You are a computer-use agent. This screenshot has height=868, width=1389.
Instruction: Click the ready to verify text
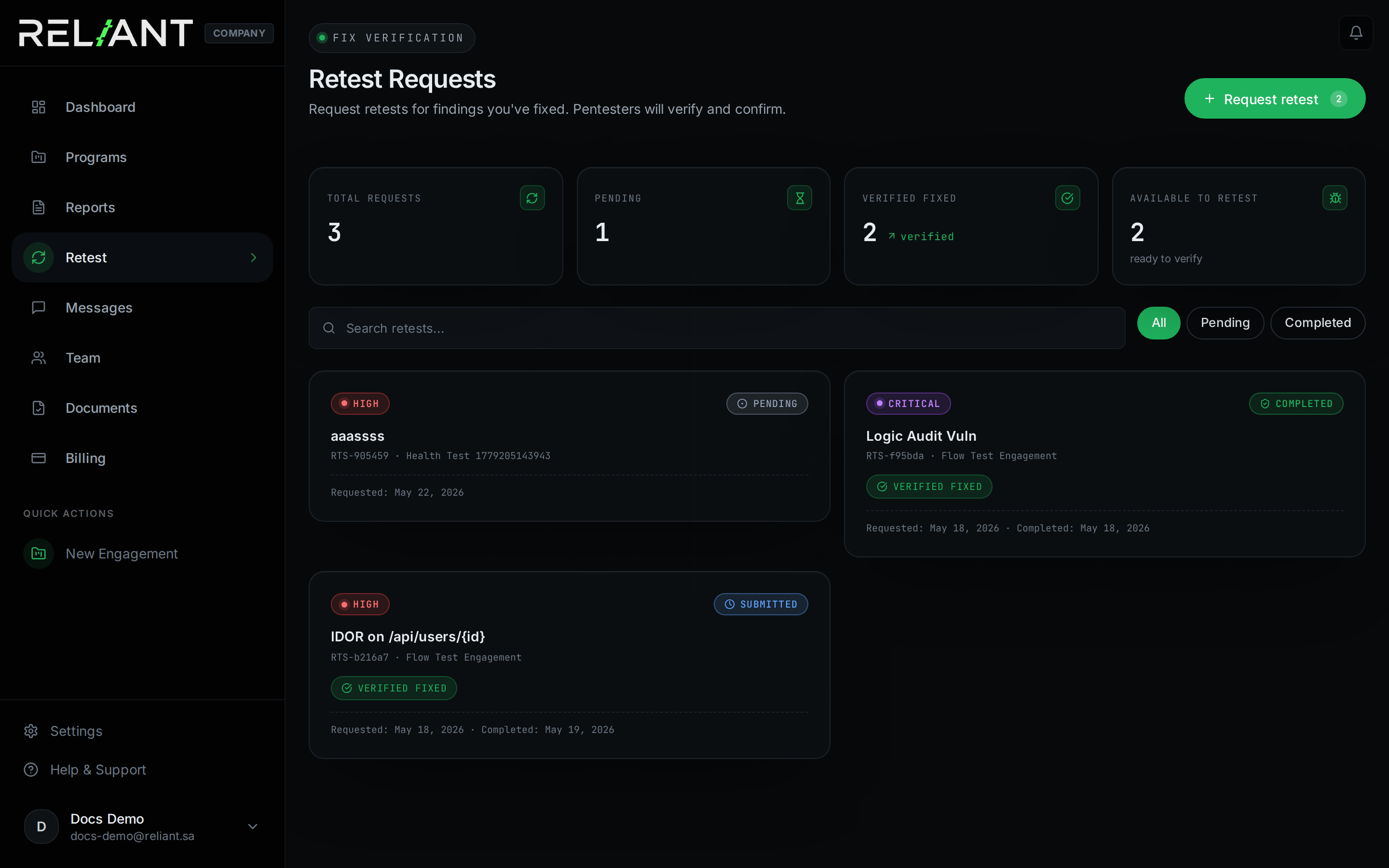(x=1166, y=259)
